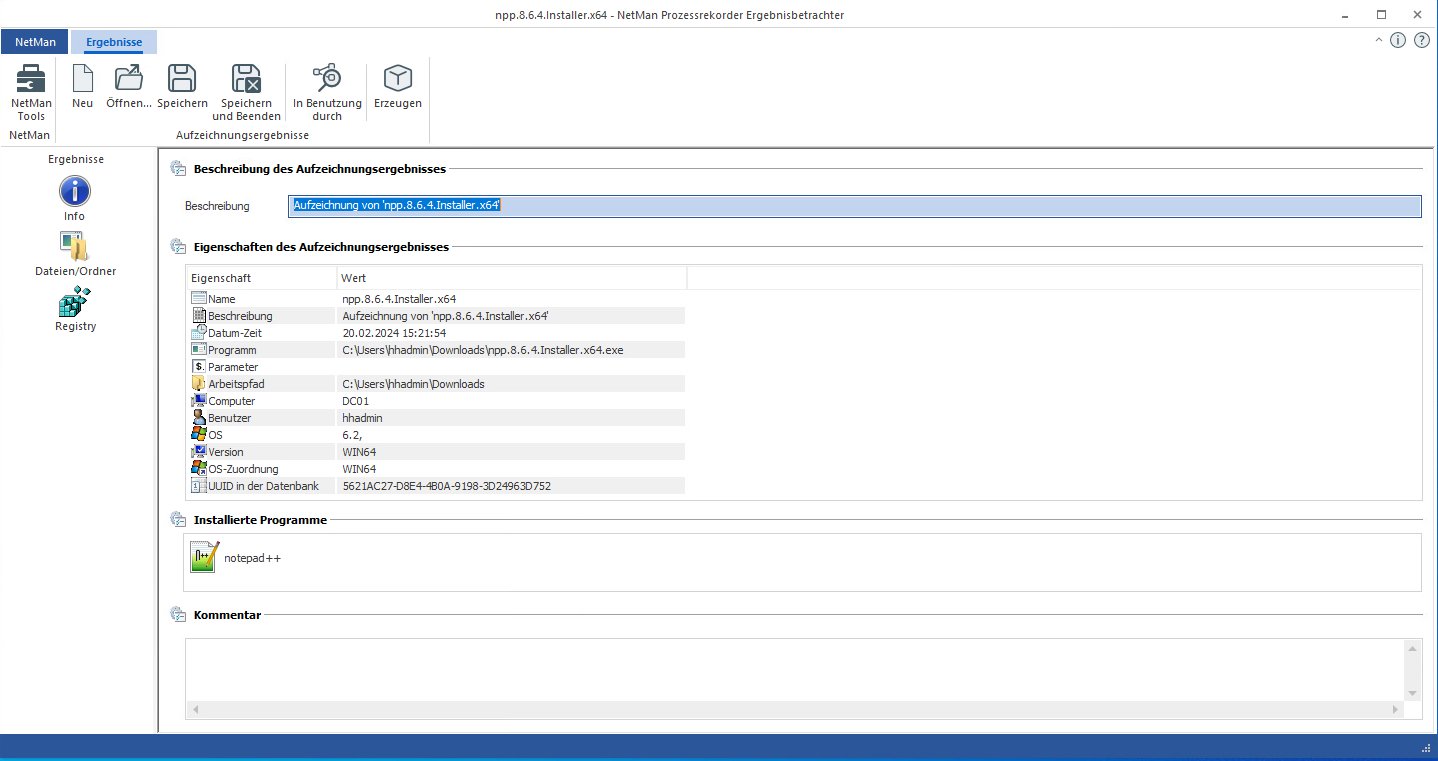Open NetMan Tools in the ribbon
Viewport: 1438px width, 761px height.
[x=31, y=80]
